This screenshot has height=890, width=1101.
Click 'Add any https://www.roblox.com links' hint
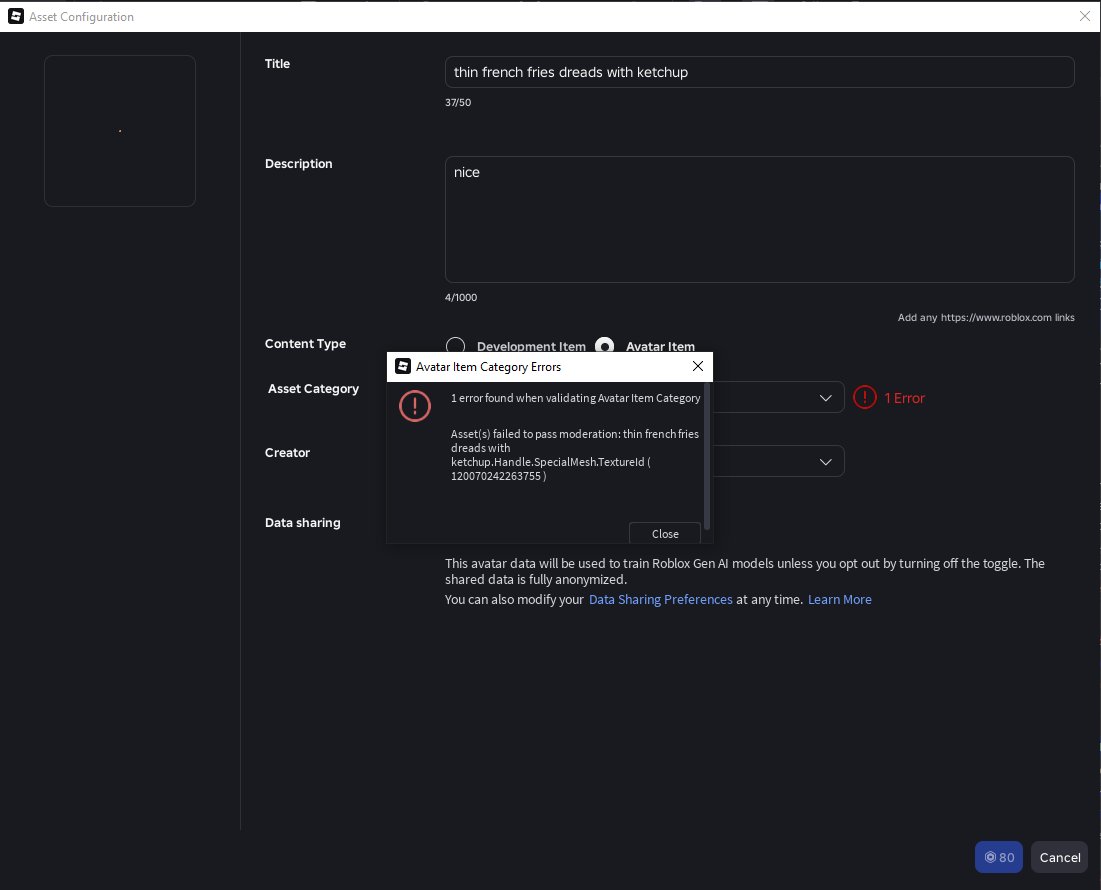(x=986, y=317)
